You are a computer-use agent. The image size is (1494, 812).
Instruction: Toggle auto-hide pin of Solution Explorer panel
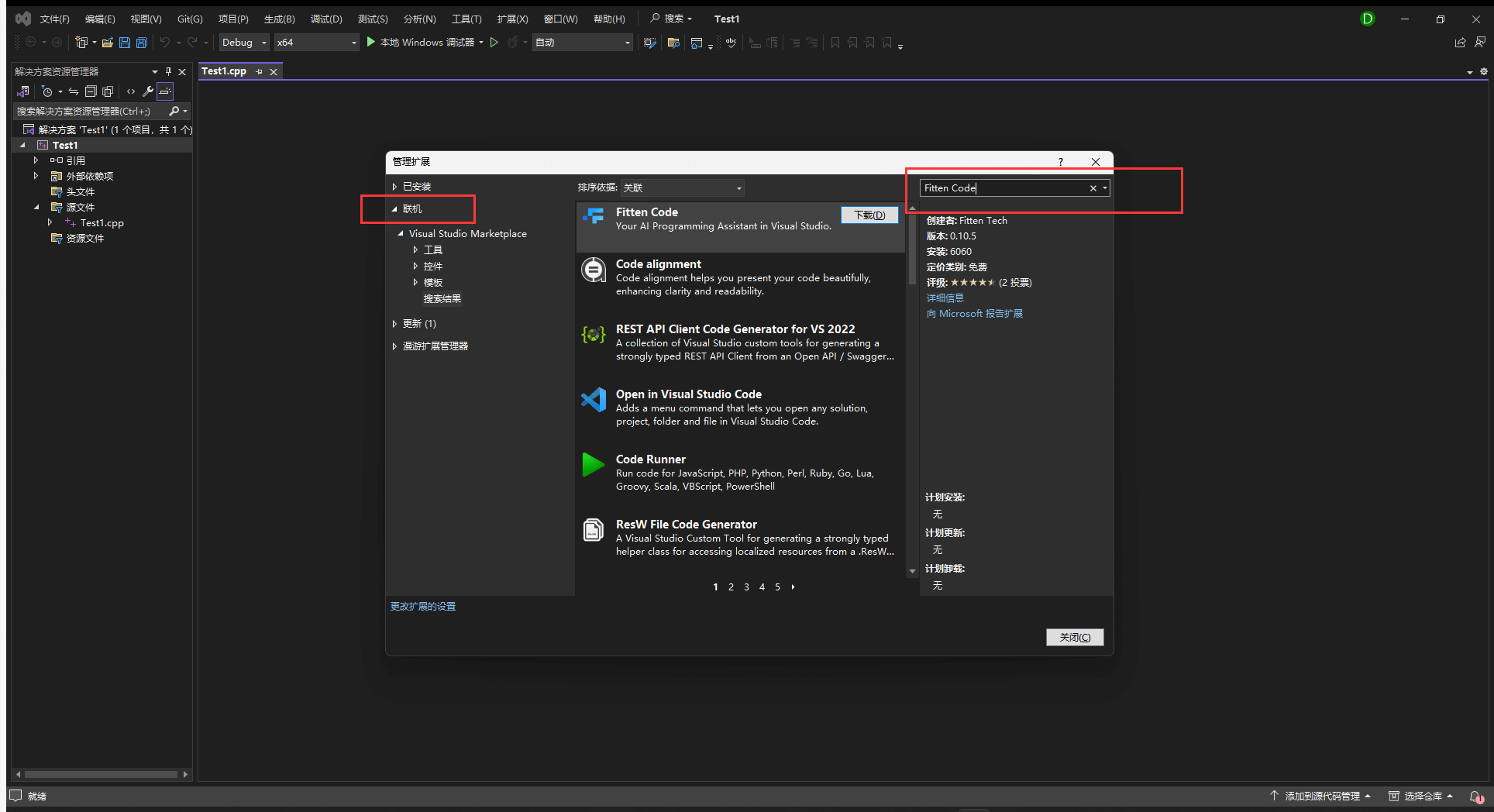tap(168, 71)
